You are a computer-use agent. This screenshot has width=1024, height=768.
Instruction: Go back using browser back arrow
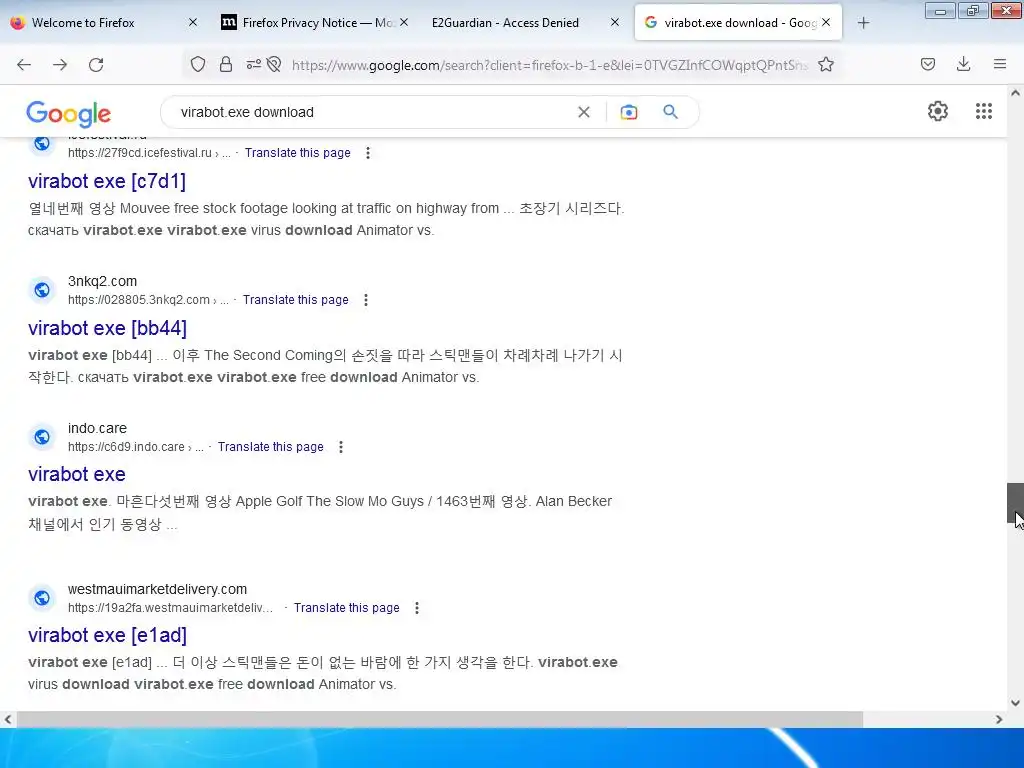(x=24, y=65)
